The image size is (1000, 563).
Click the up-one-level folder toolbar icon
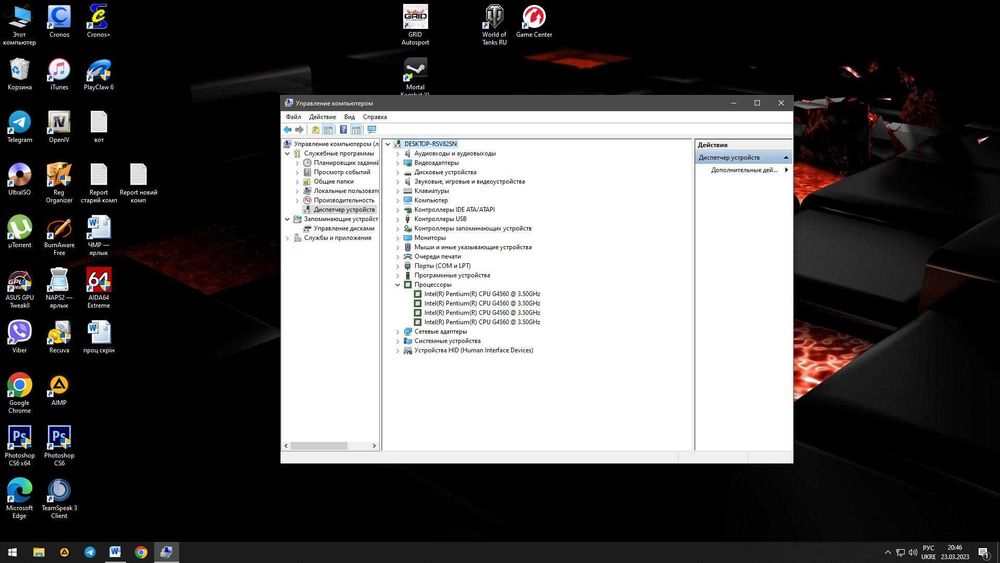[315, 130]
